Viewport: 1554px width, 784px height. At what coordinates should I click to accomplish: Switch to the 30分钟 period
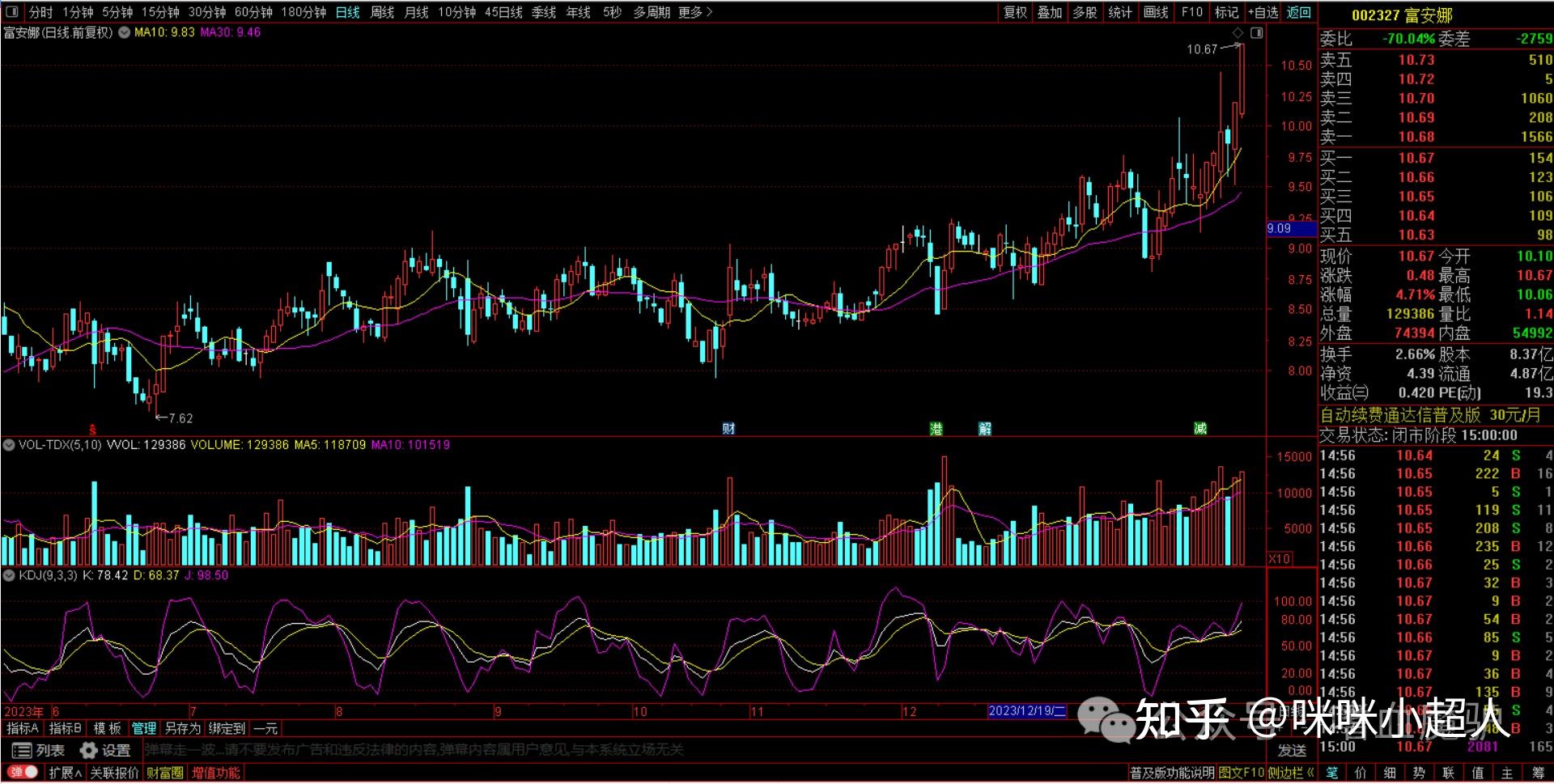coord(207,12)
